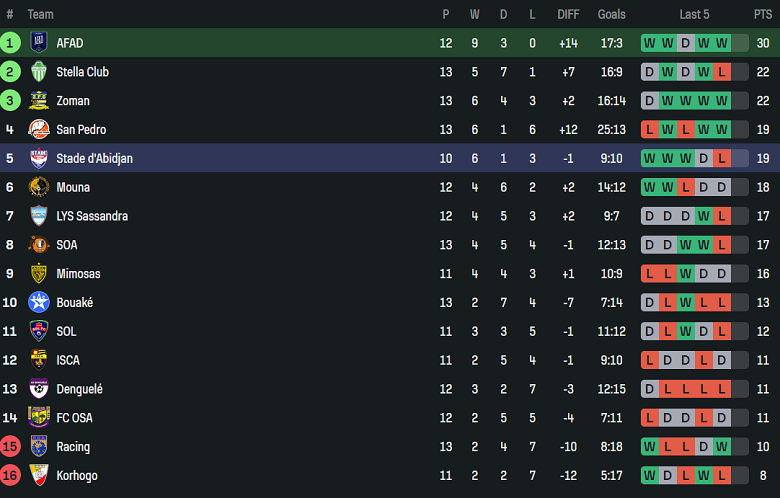Sort table by Goals column header
The height and width of the screenshot is (498, 780).
coord(611,14)
